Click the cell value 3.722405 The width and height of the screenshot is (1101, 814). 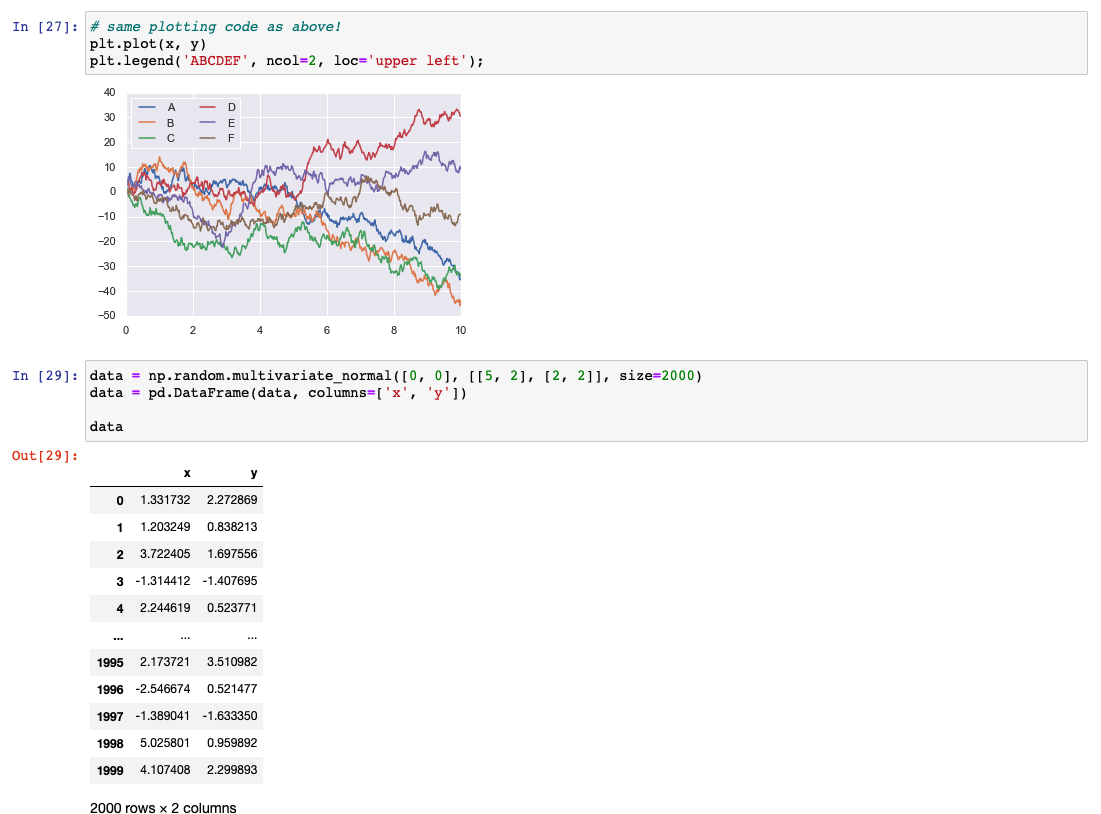tap(165, 554)
